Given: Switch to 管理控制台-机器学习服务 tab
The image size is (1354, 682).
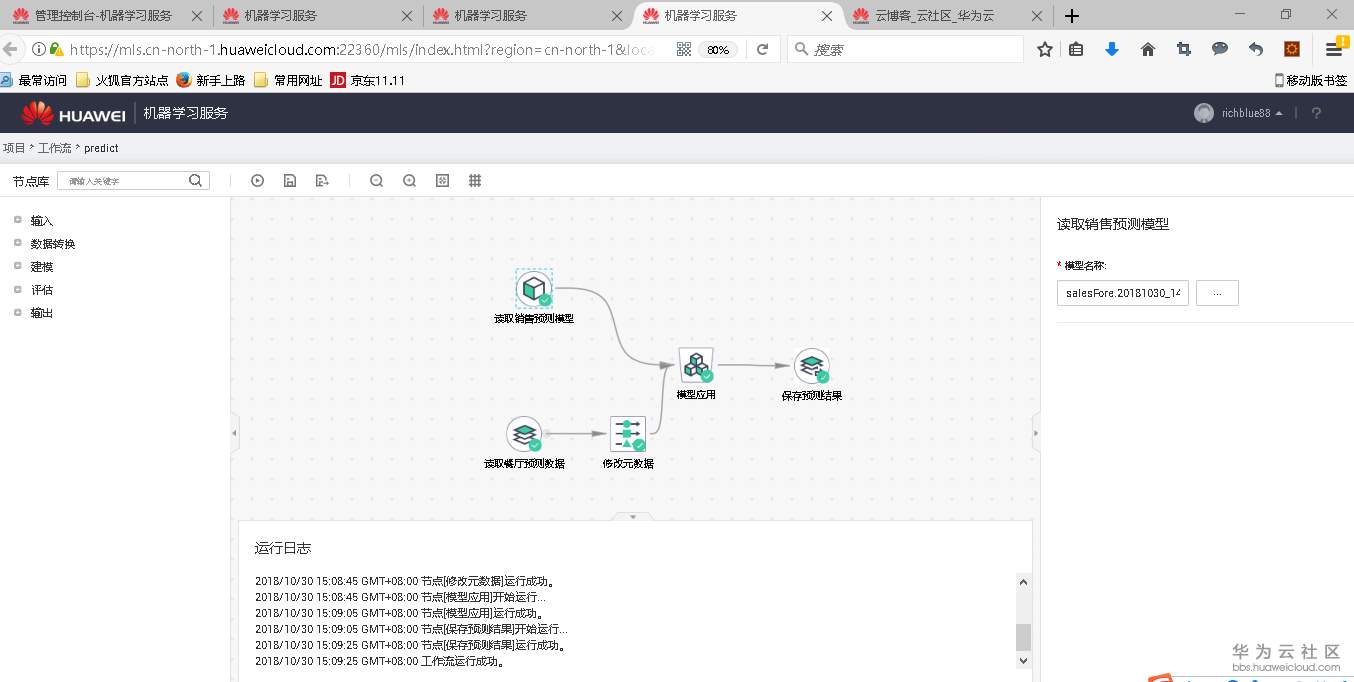Looking at the screenshot, I should (x=106, y=15).
